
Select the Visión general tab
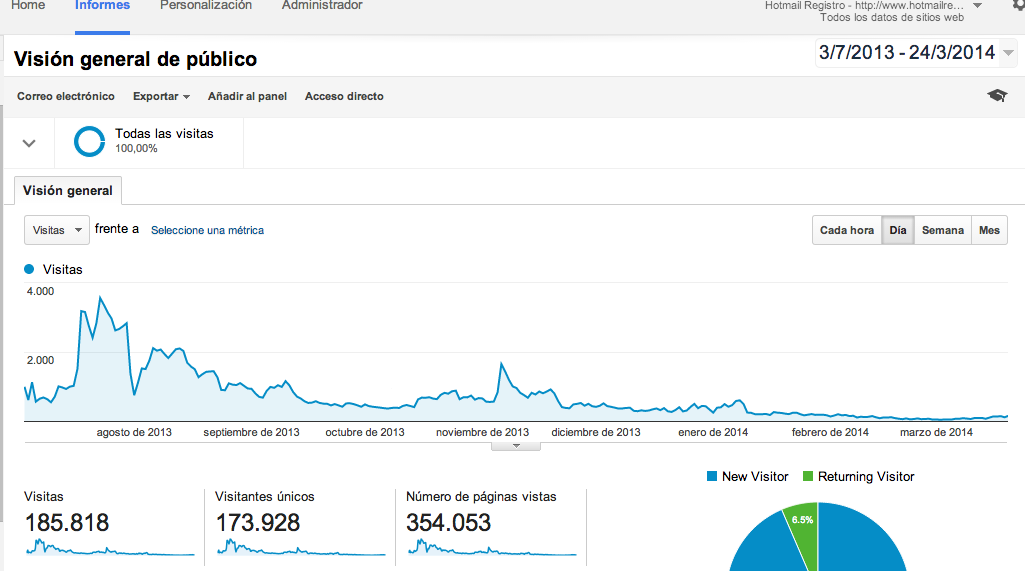(68, 190)
